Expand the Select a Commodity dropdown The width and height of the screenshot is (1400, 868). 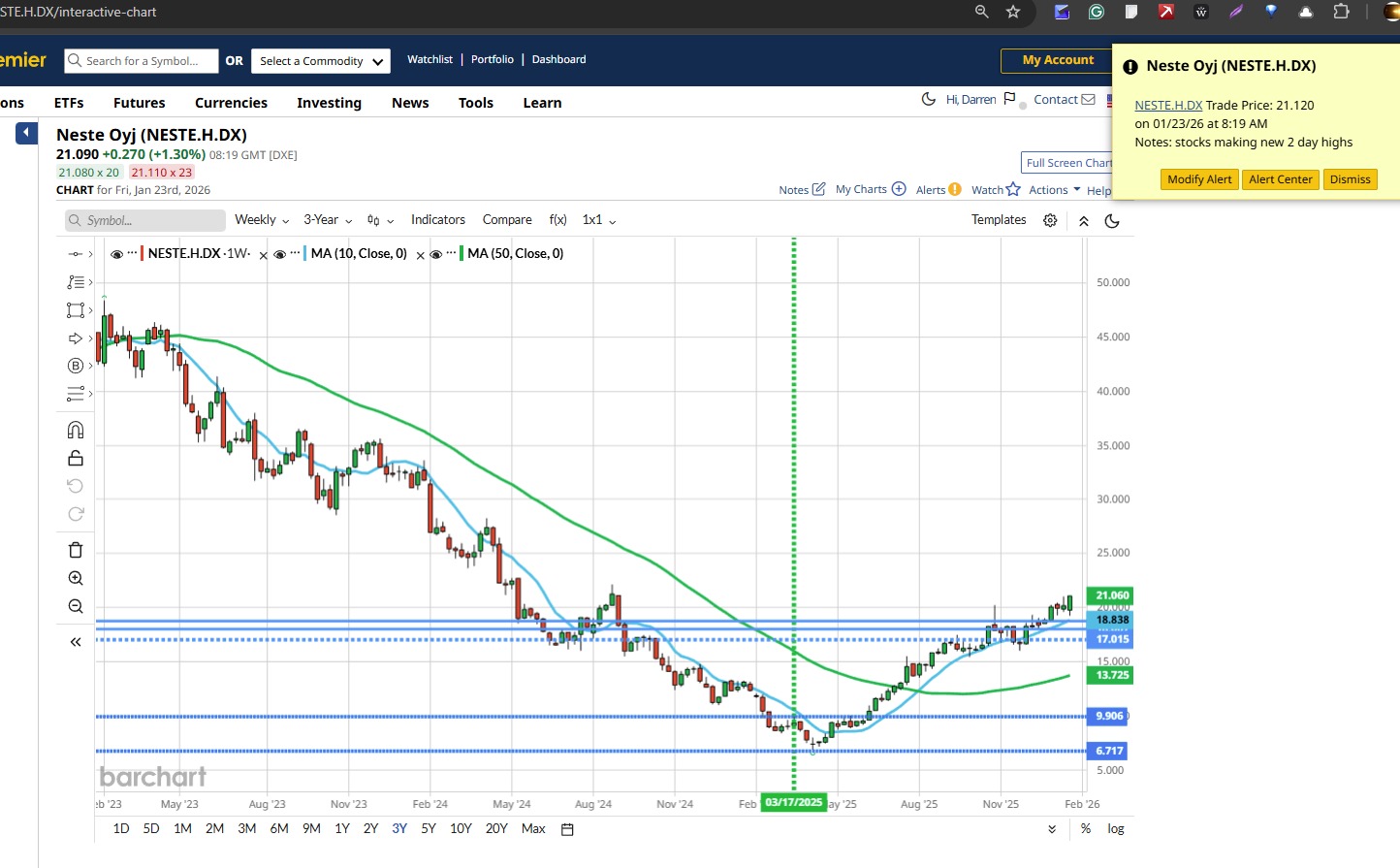pos(321,61)
